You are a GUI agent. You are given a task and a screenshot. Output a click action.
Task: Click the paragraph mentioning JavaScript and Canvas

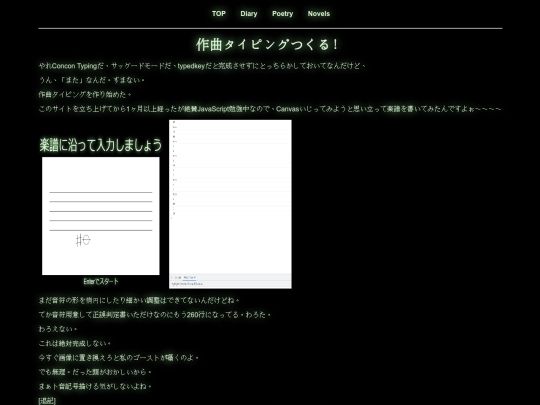pyautogui.click(x=270, y=109)
